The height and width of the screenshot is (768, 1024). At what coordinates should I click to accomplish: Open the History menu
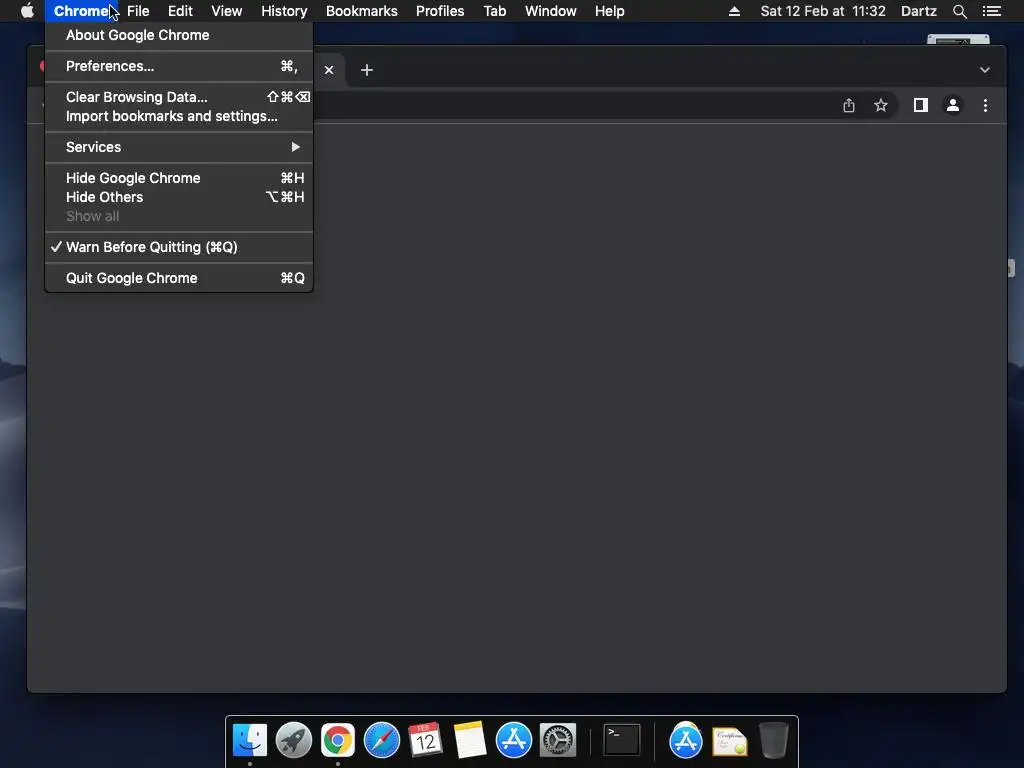(x=284, y=11)
